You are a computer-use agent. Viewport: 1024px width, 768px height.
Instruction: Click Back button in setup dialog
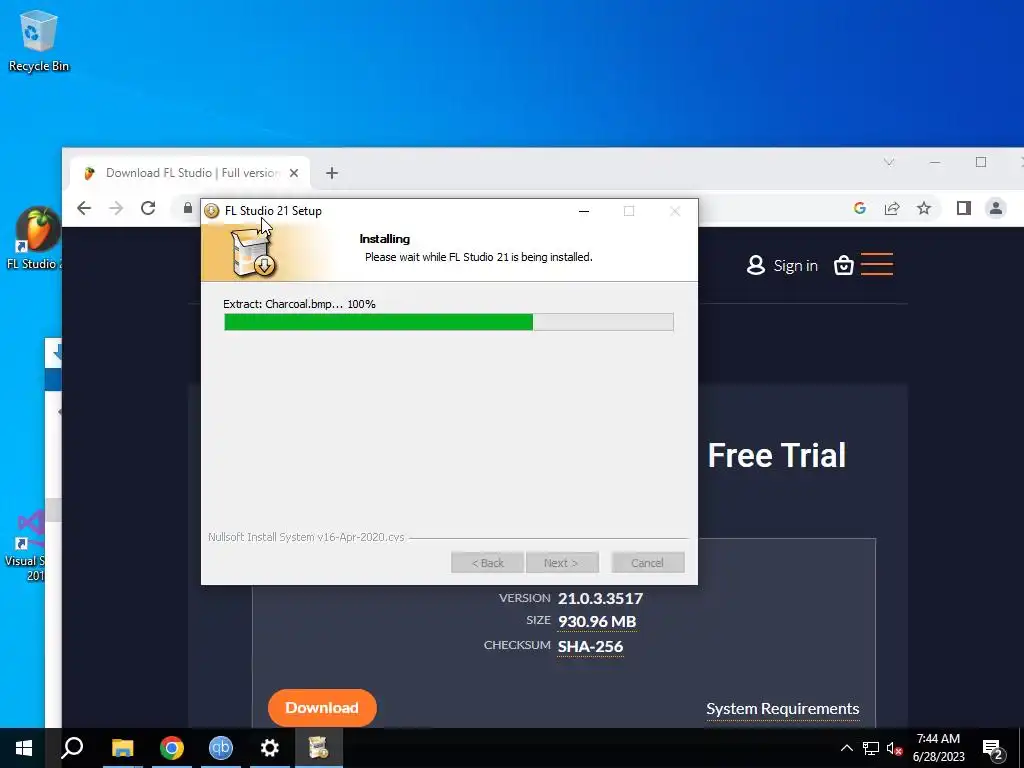pyautogui.click(x=488, y=563)
